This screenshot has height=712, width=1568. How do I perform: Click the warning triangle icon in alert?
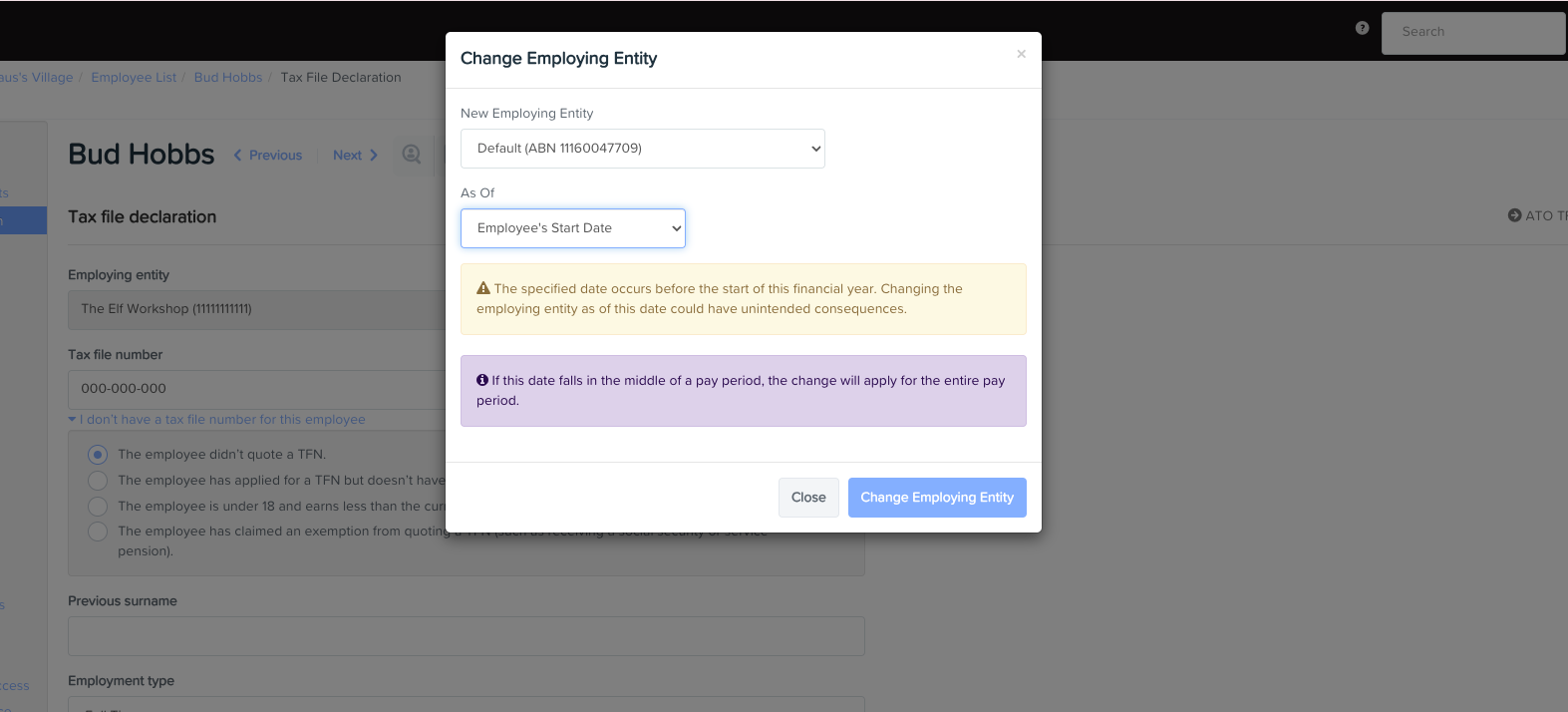coord(483,288)
